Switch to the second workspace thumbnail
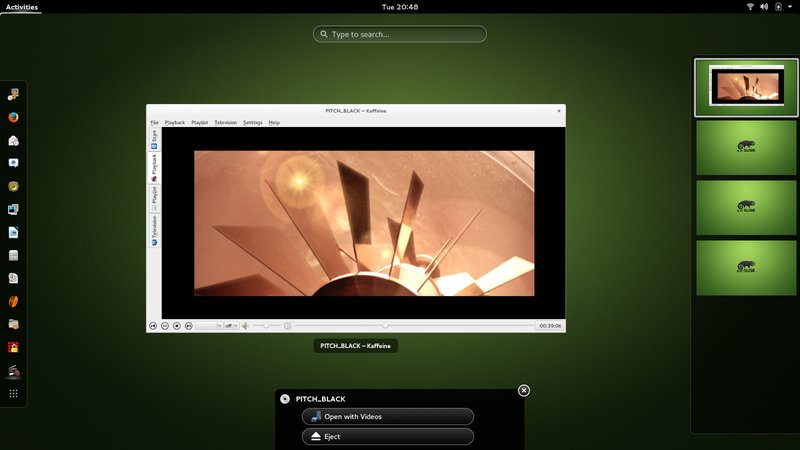Image resolution: width=800 pixels, height=450 pixels. pos(746,147)
